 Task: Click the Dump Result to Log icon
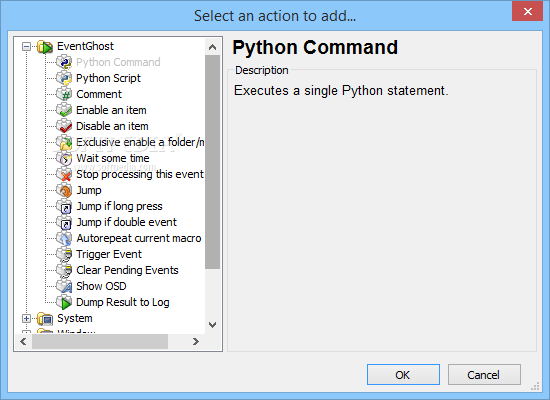[x=64, y=302]
